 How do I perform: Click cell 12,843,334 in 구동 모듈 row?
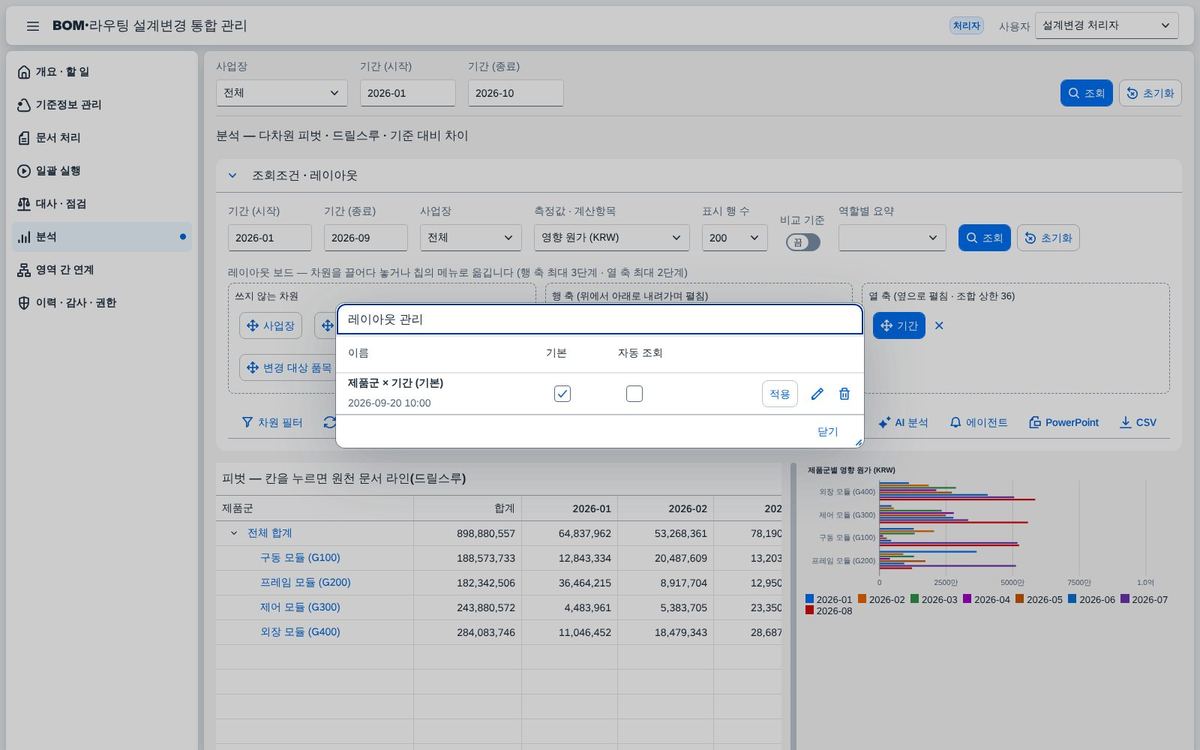[569, 558]
